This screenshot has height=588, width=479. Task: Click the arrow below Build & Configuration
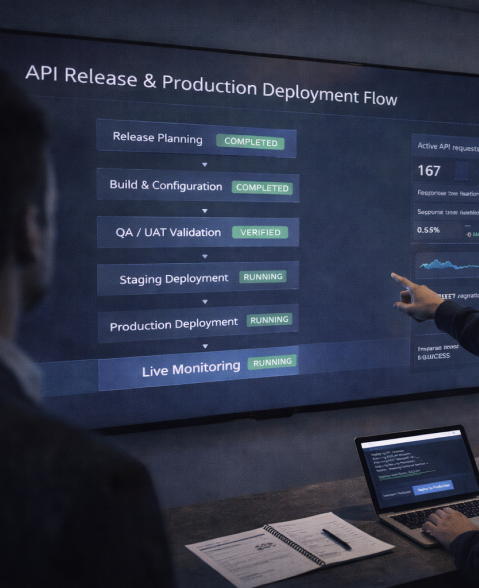[x=205, y=211]
